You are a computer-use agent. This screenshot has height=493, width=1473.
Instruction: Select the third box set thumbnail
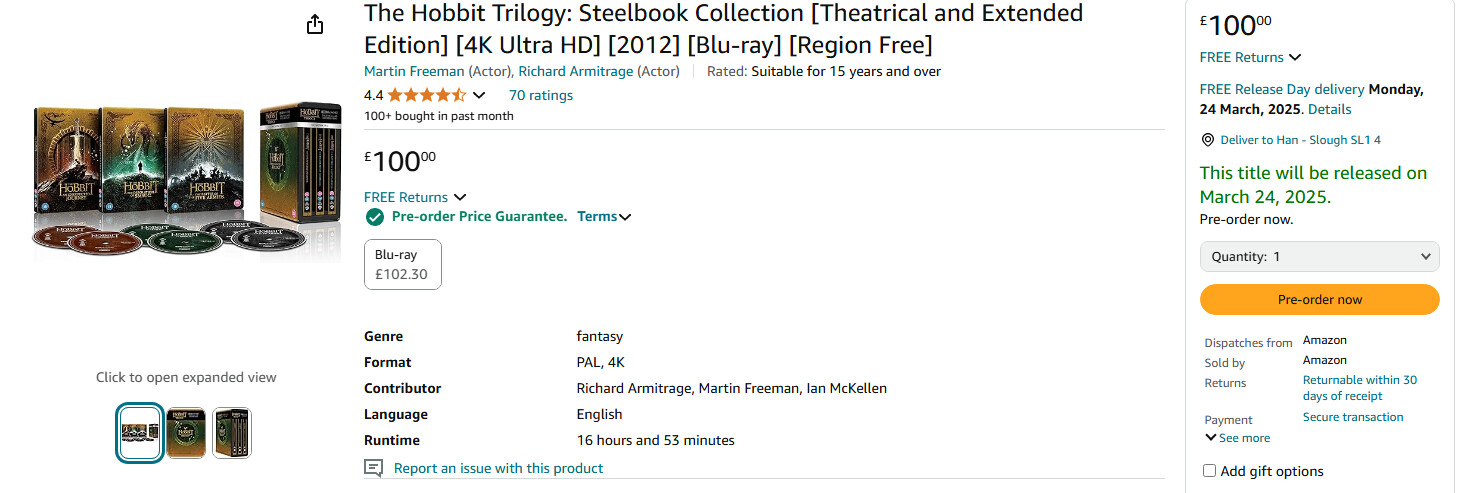tap(232, 432)
